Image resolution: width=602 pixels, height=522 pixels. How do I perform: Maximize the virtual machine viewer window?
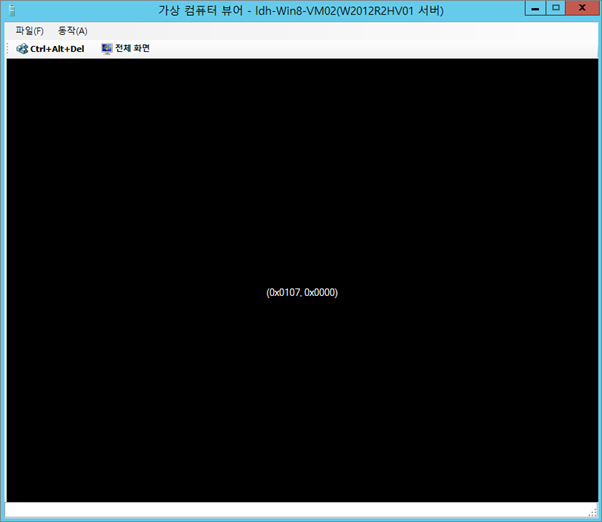(556, 8)
